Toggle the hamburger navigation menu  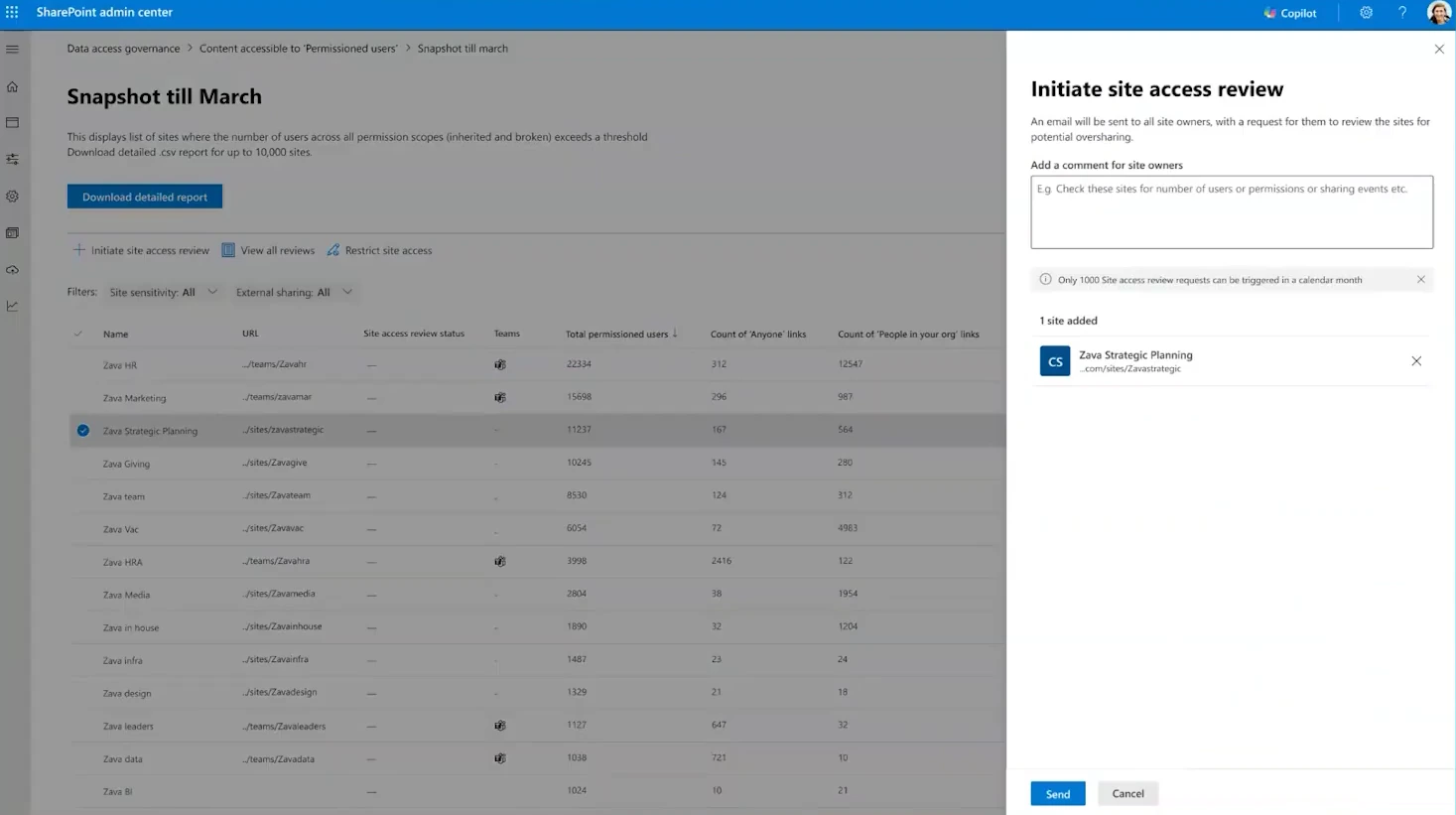(x=13, y=49)
